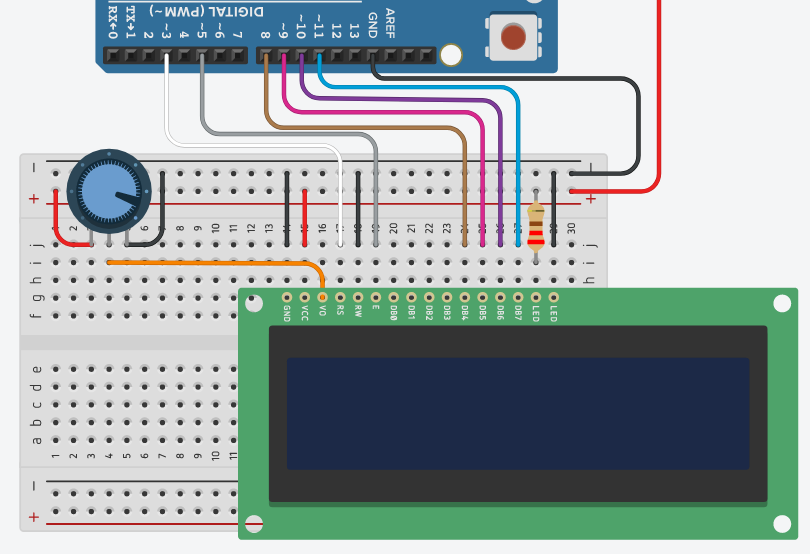Select the striped resistor on the breadboard
Viewport: 810px width, 554px height.
click(536, 226)
